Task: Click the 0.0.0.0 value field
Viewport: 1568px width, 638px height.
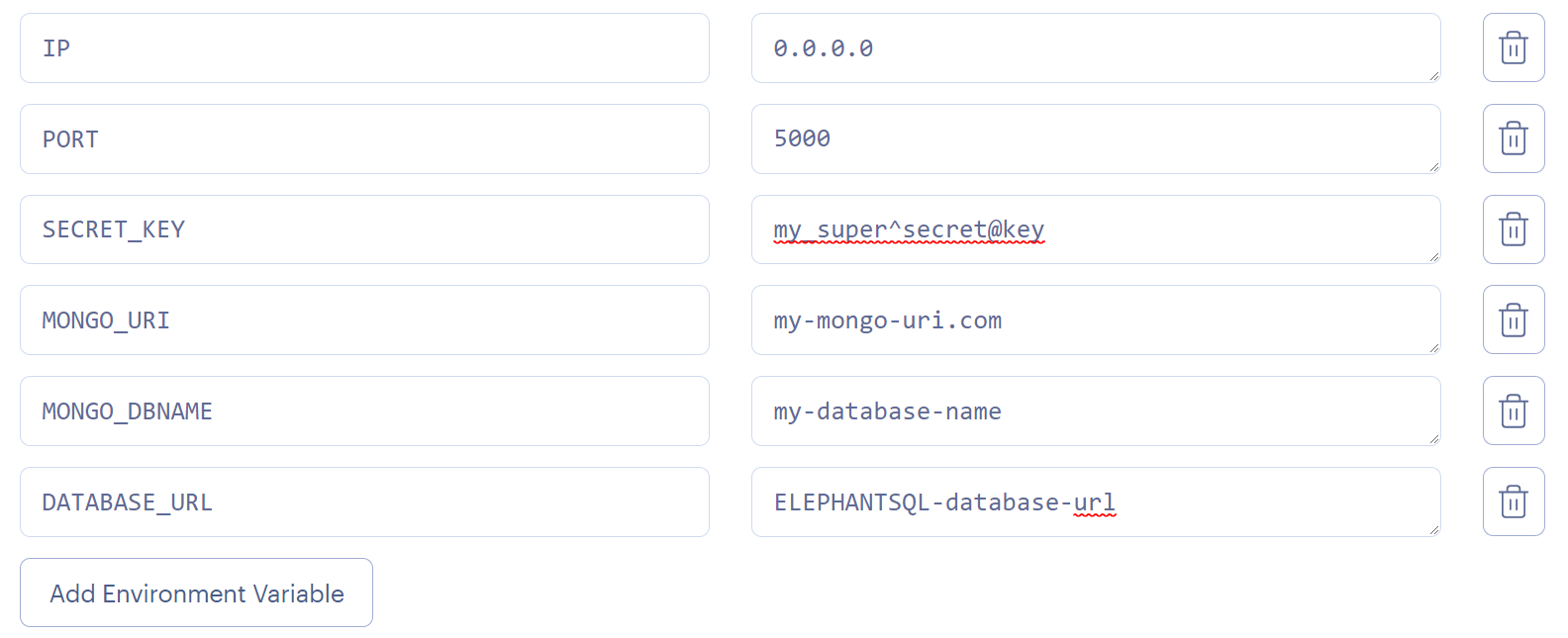Action: [1096, 47]
